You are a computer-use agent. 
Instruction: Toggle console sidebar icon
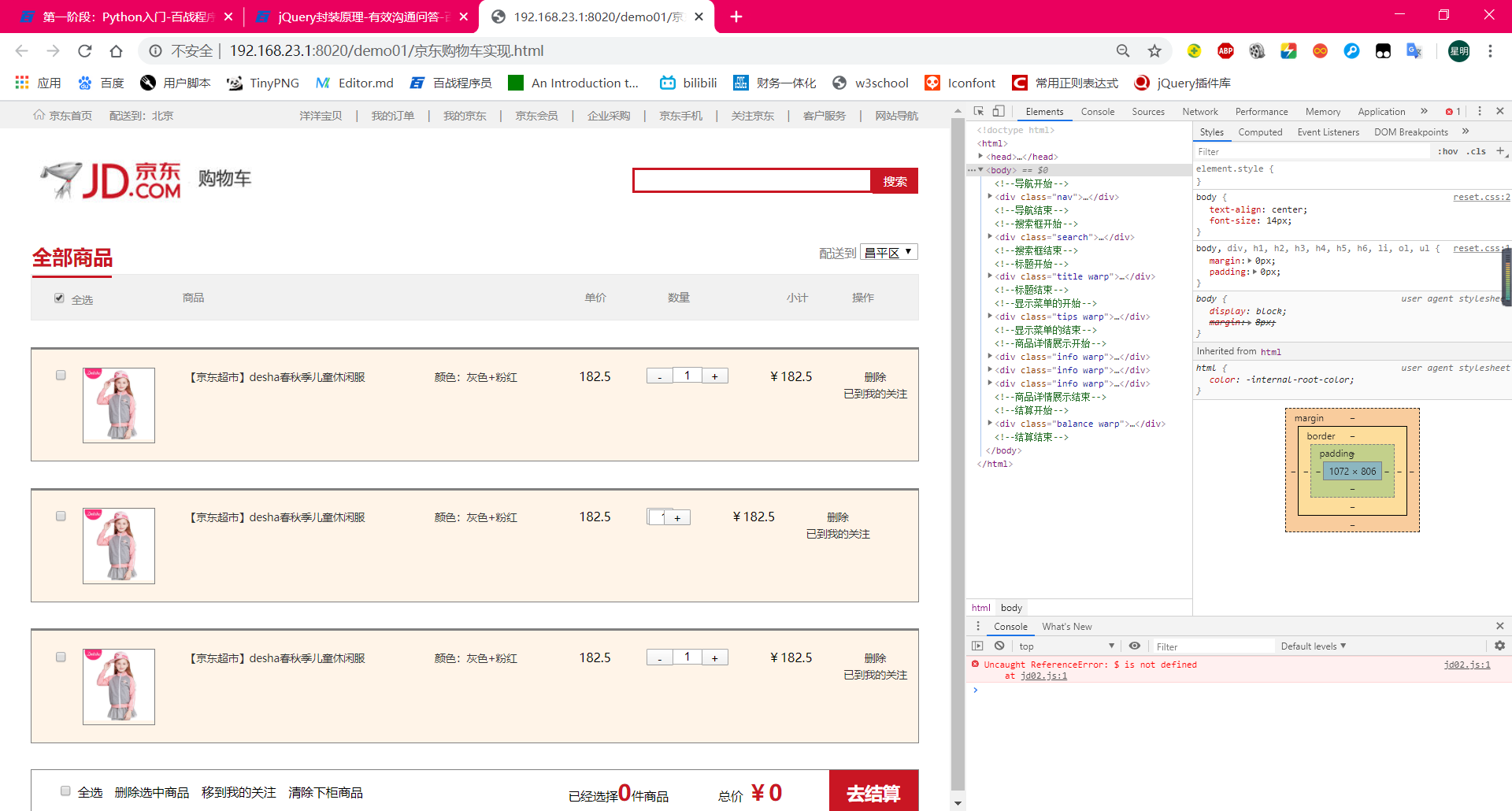978,646
